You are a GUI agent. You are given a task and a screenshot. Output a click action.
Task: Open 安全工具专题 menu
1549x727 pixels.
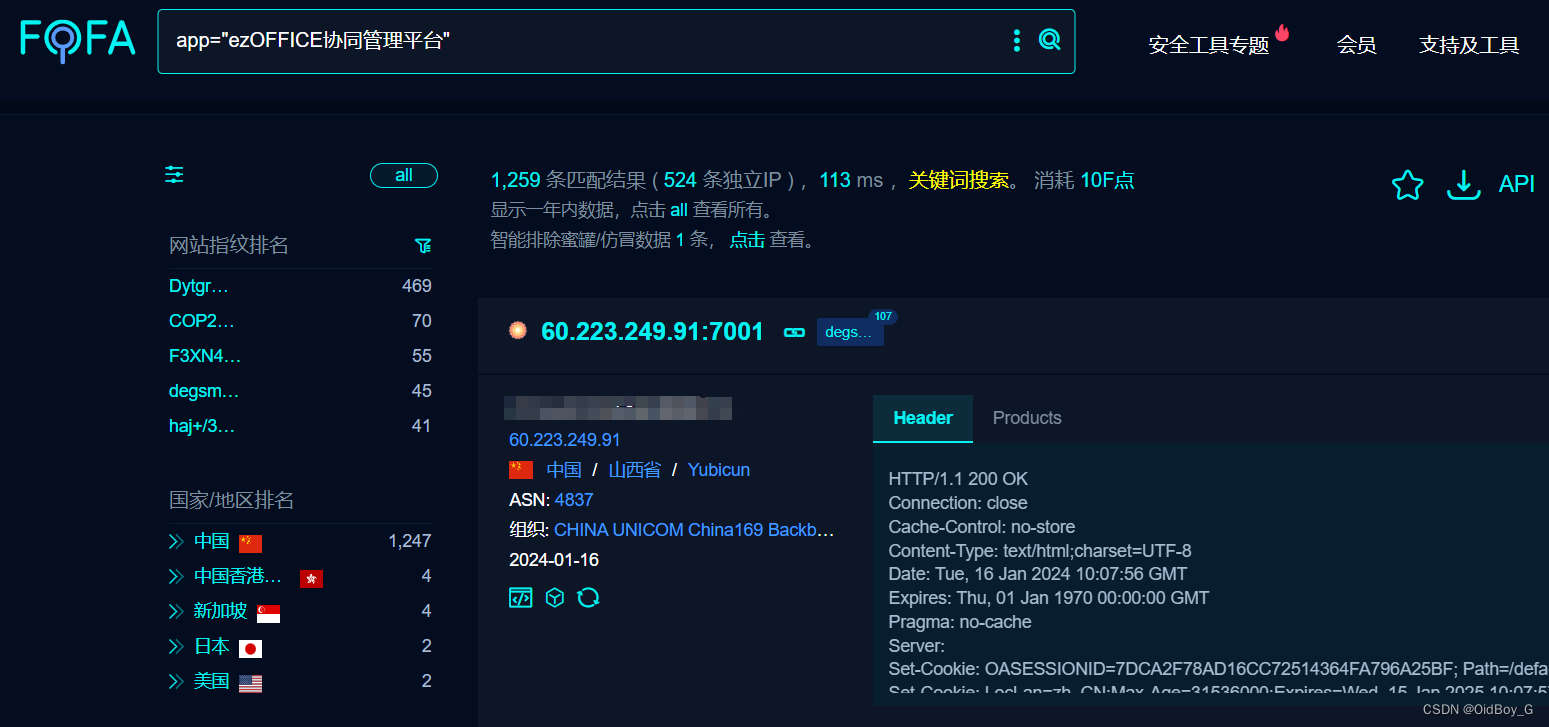coord(1208,45)
